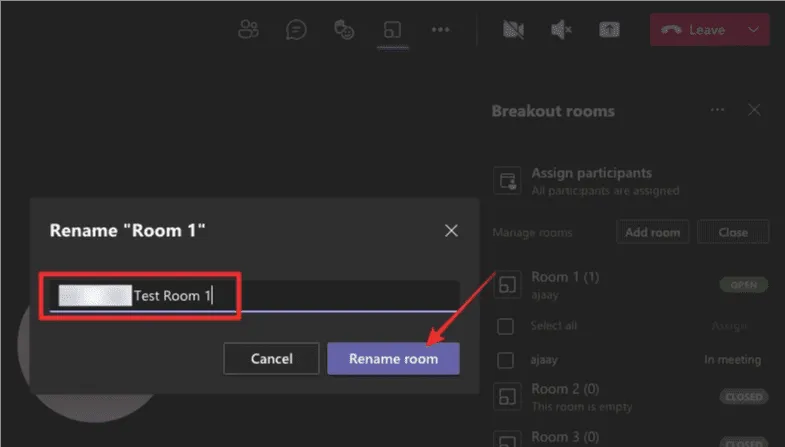Click the Room 2 breakout icon
Screen dimensions: 785x447
[x=507, y=396]
